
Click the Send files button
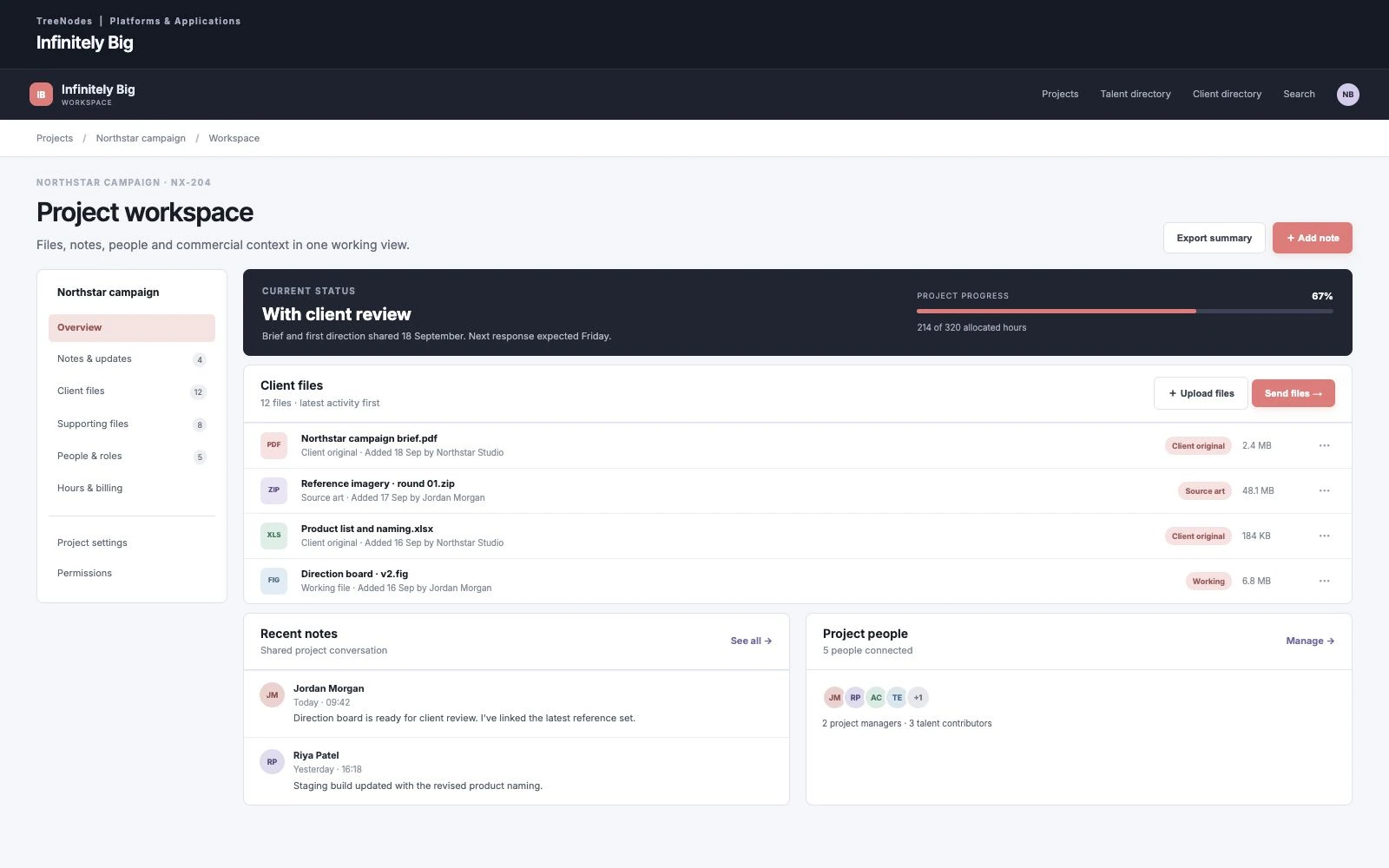click(1294, 393)
